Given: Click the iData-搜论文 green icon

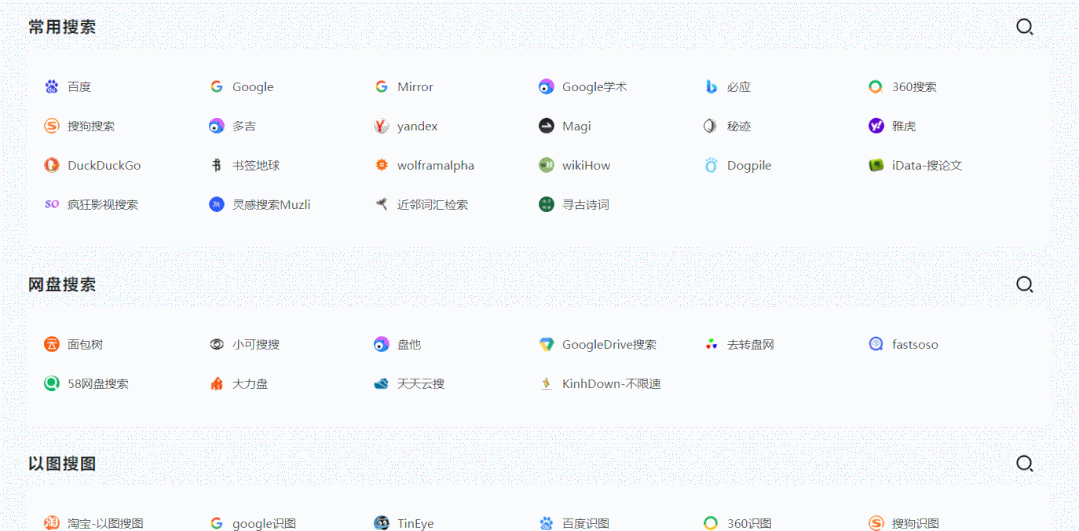Looking at the screenshot, I should coord(876,165).
